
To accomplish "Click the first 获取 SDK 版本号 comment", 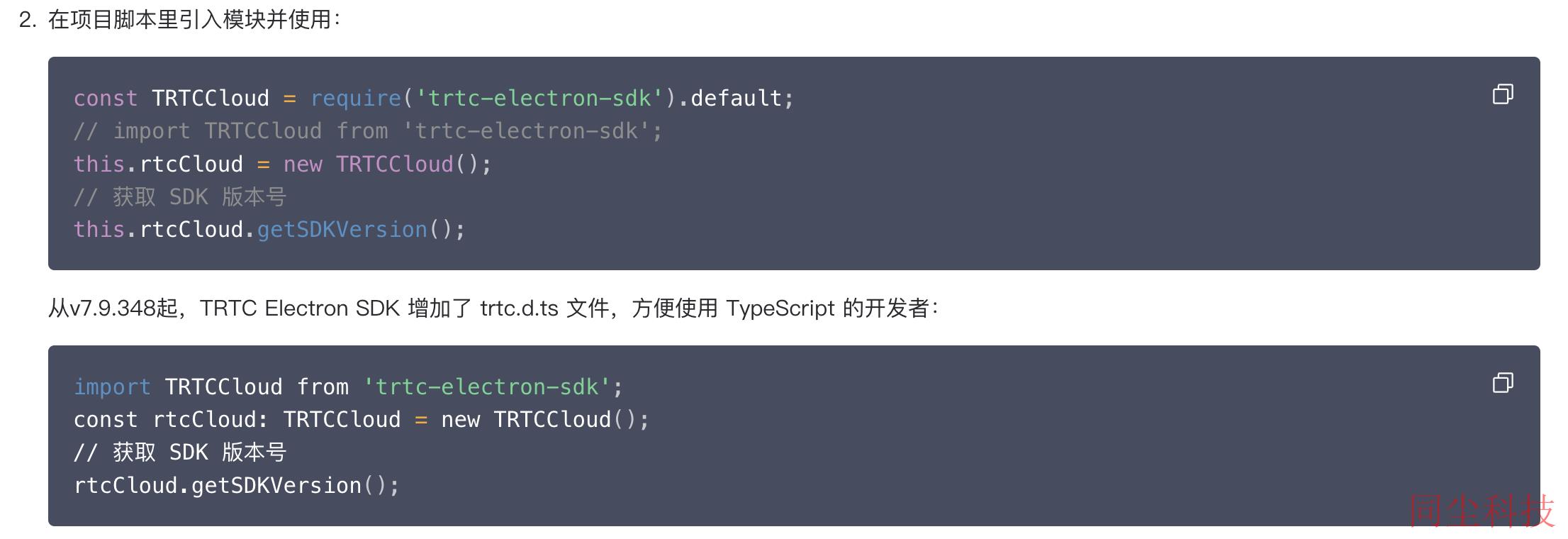I will pyautogui.click(x=180, y=197).
